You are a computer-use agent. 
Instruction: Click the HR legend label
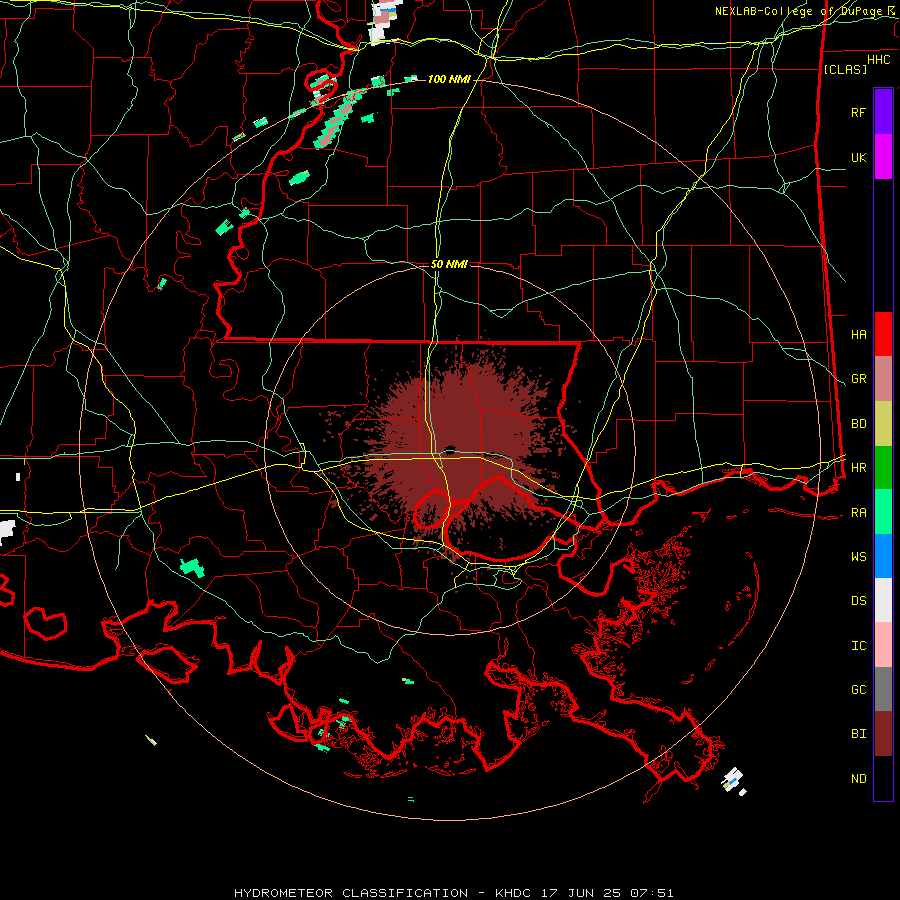pos(858,468)
